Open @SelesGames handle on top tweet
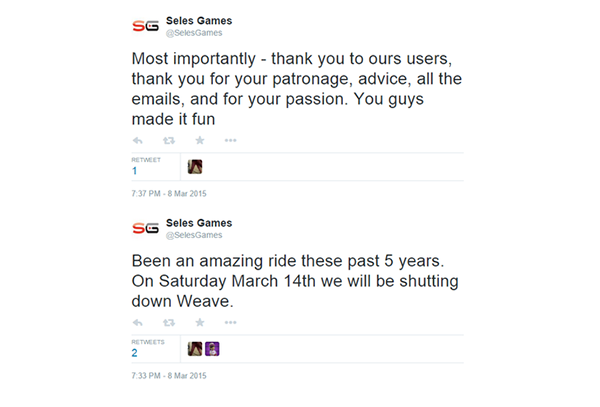 click(x=194, y=33)
